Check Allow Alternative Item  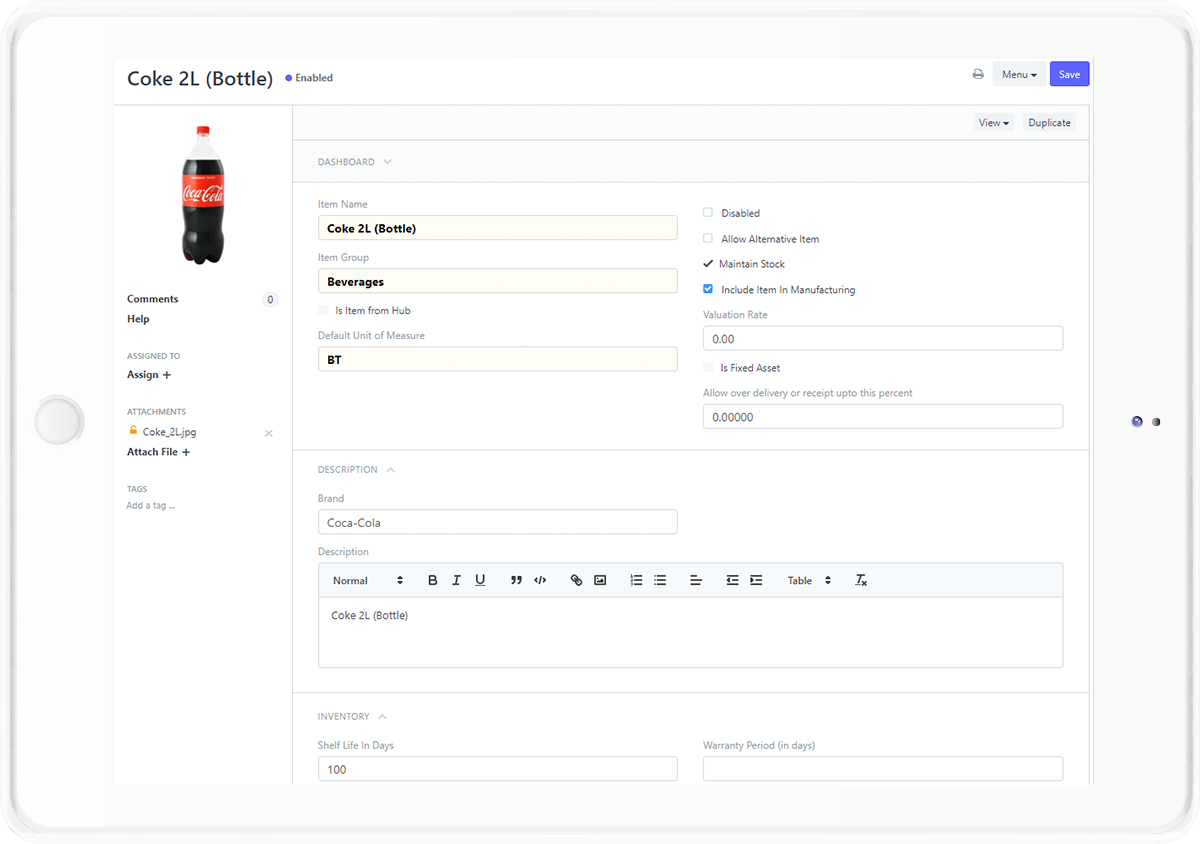[708, 239]
